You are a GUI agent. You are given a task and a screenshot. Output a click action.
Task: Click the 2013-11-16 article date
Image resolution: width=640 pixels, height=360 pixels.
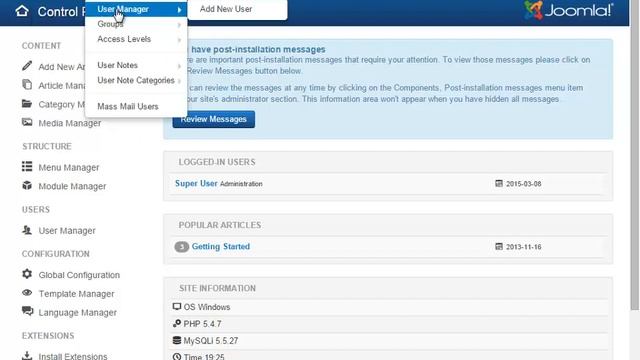524,247
